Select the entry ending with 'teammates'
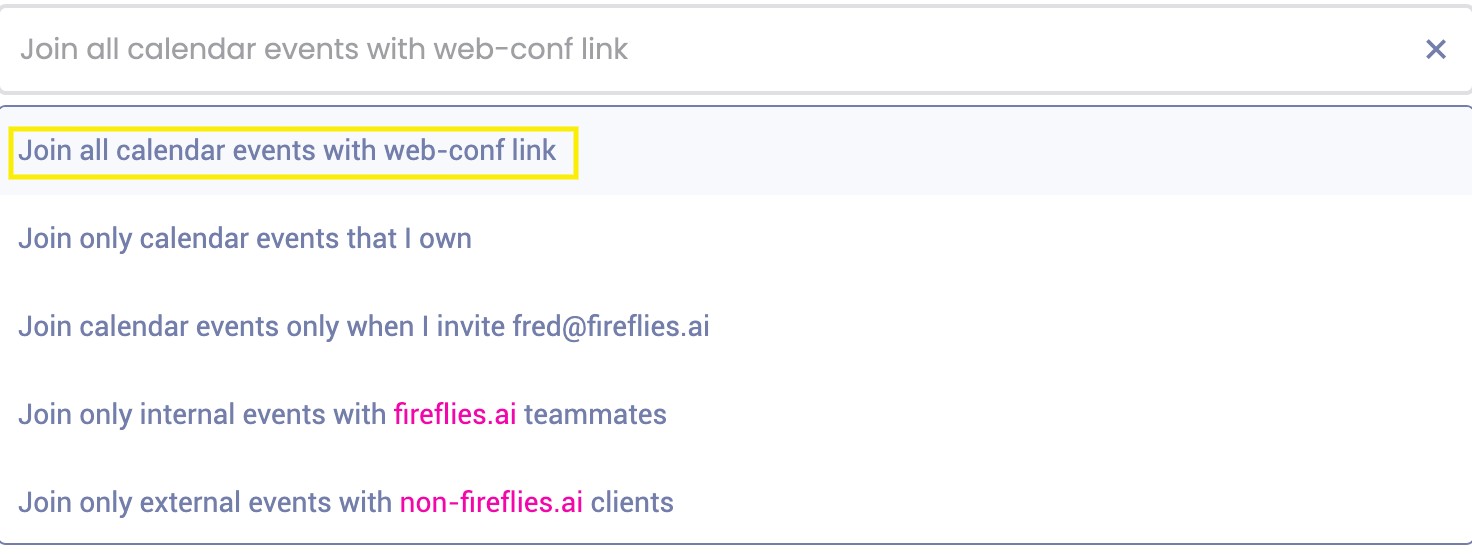This screenshot has height=554, width=1472. (x=736, y=414)
